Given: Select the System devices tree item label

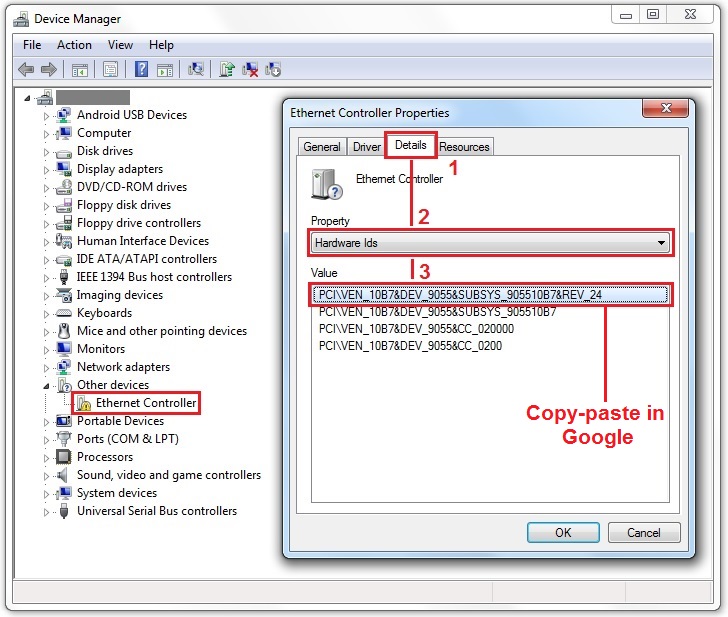Looking at the screenshot, I should pyautogui.click(x=117, y=493).
